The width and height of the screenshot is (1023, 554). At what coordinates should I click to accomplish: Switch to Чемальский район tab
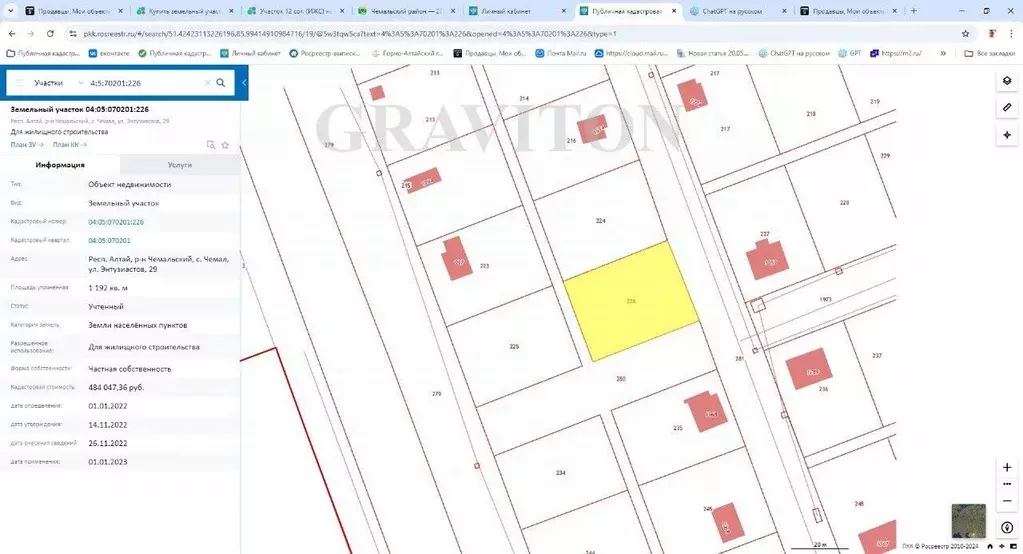click(x=406, y=11)
